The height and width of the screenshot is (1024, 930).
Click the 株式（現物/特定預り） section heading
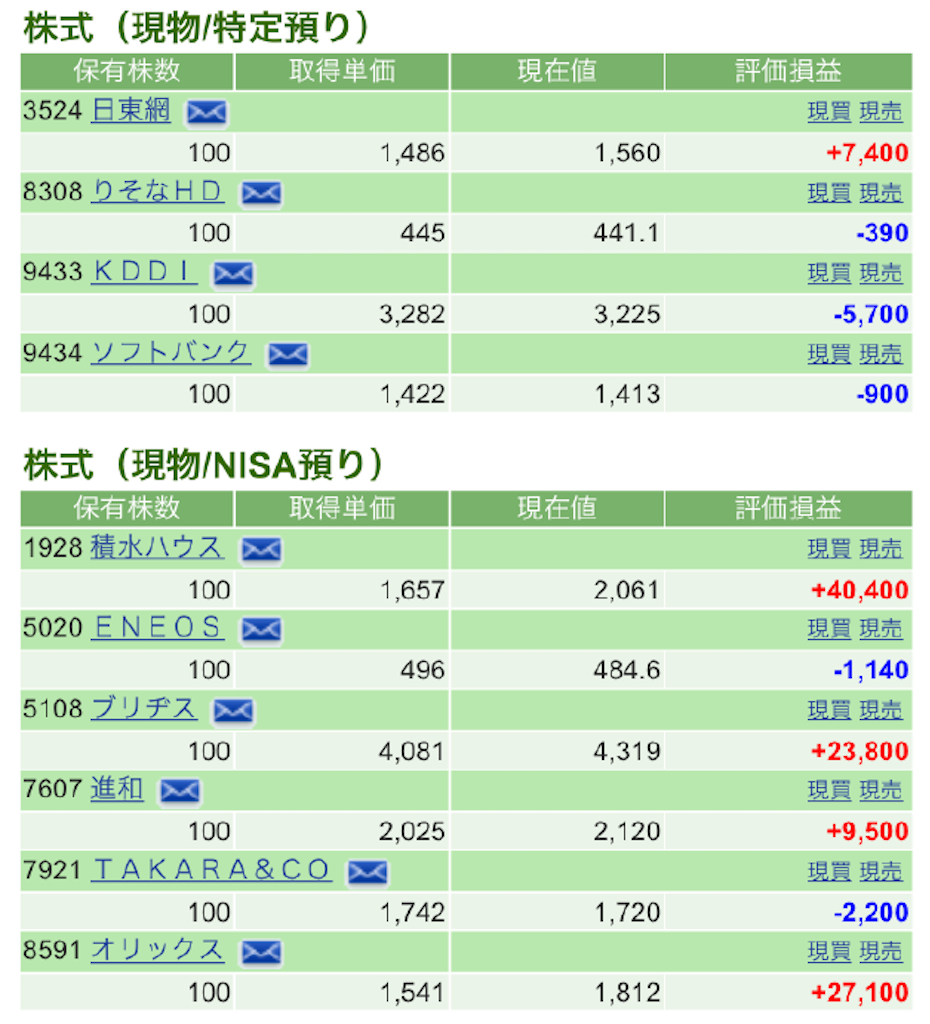click(196, 27)
